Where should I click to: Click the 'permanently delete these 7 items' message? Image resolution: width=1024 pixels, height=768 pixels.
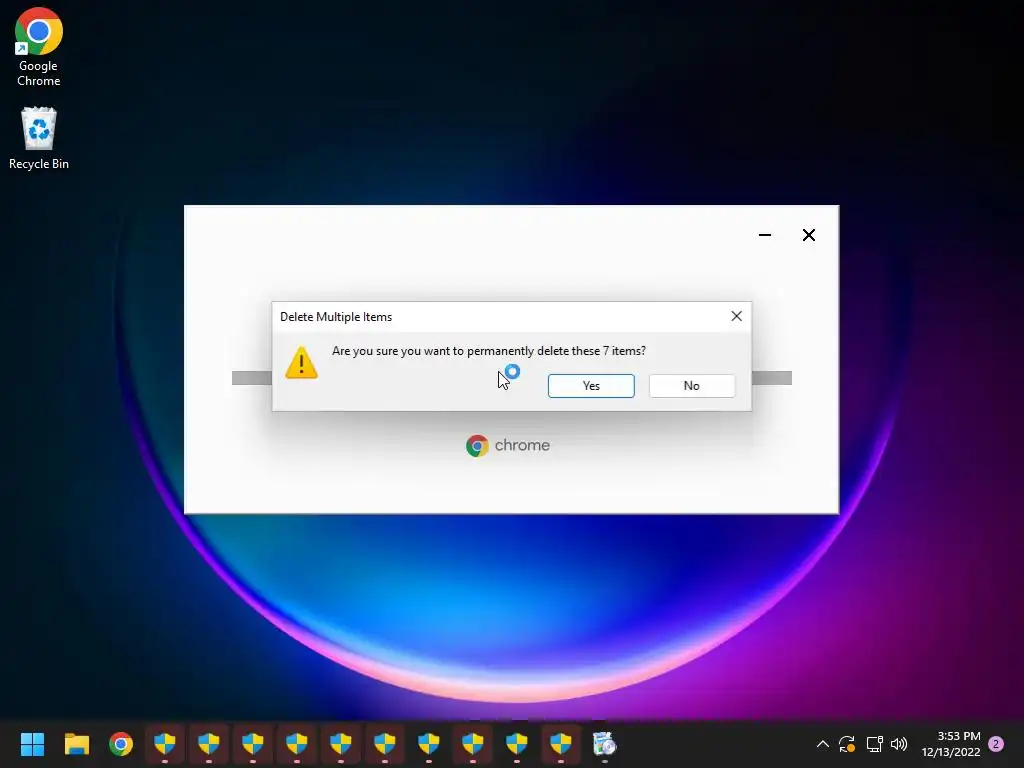pos(488,351)
